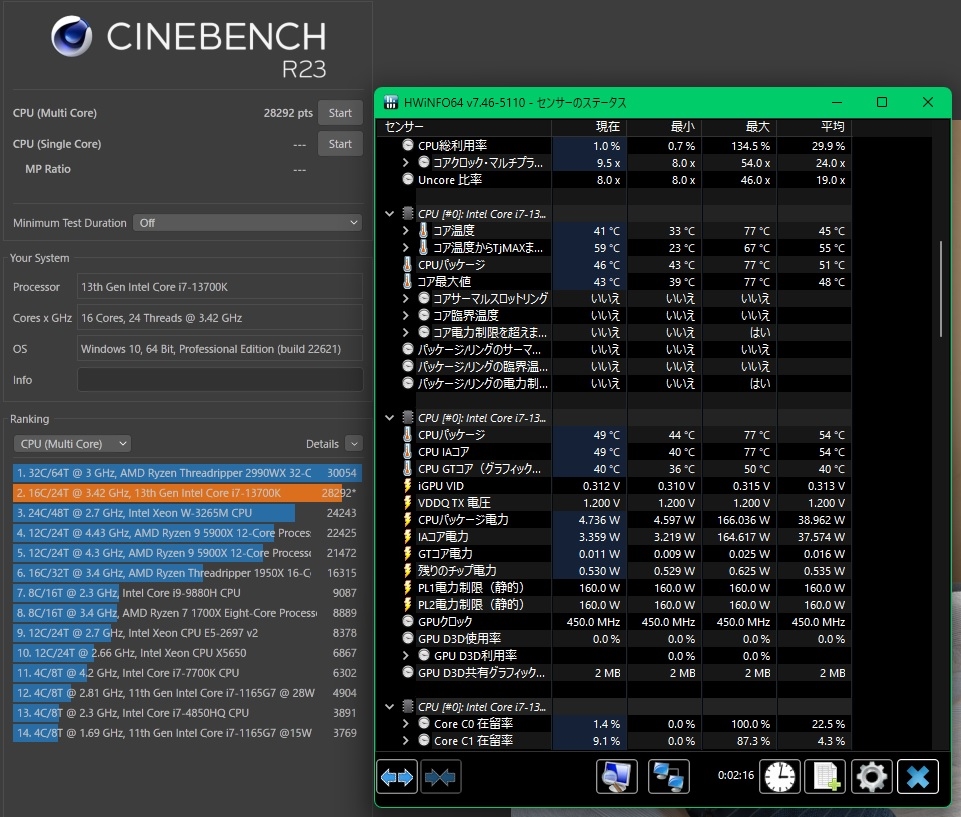Expand the GPU D3D利用率 row
Image resolution: width=961 pixels, height=817 pixels.
(405, 655)
